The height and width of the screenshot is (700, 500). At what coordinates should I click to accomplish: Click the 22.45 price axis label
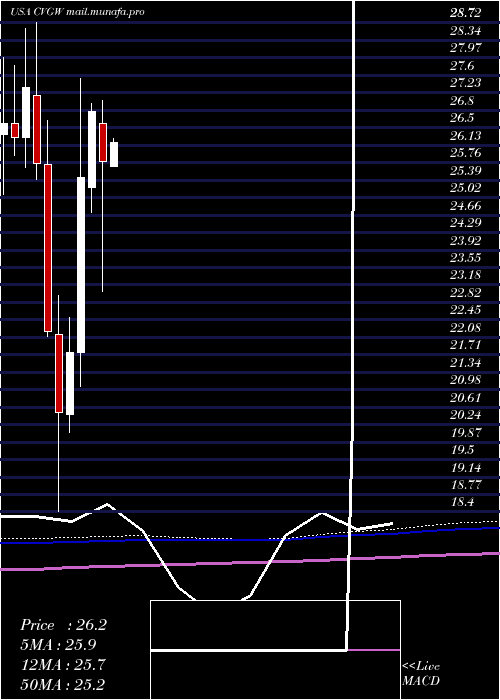point(466,311)
